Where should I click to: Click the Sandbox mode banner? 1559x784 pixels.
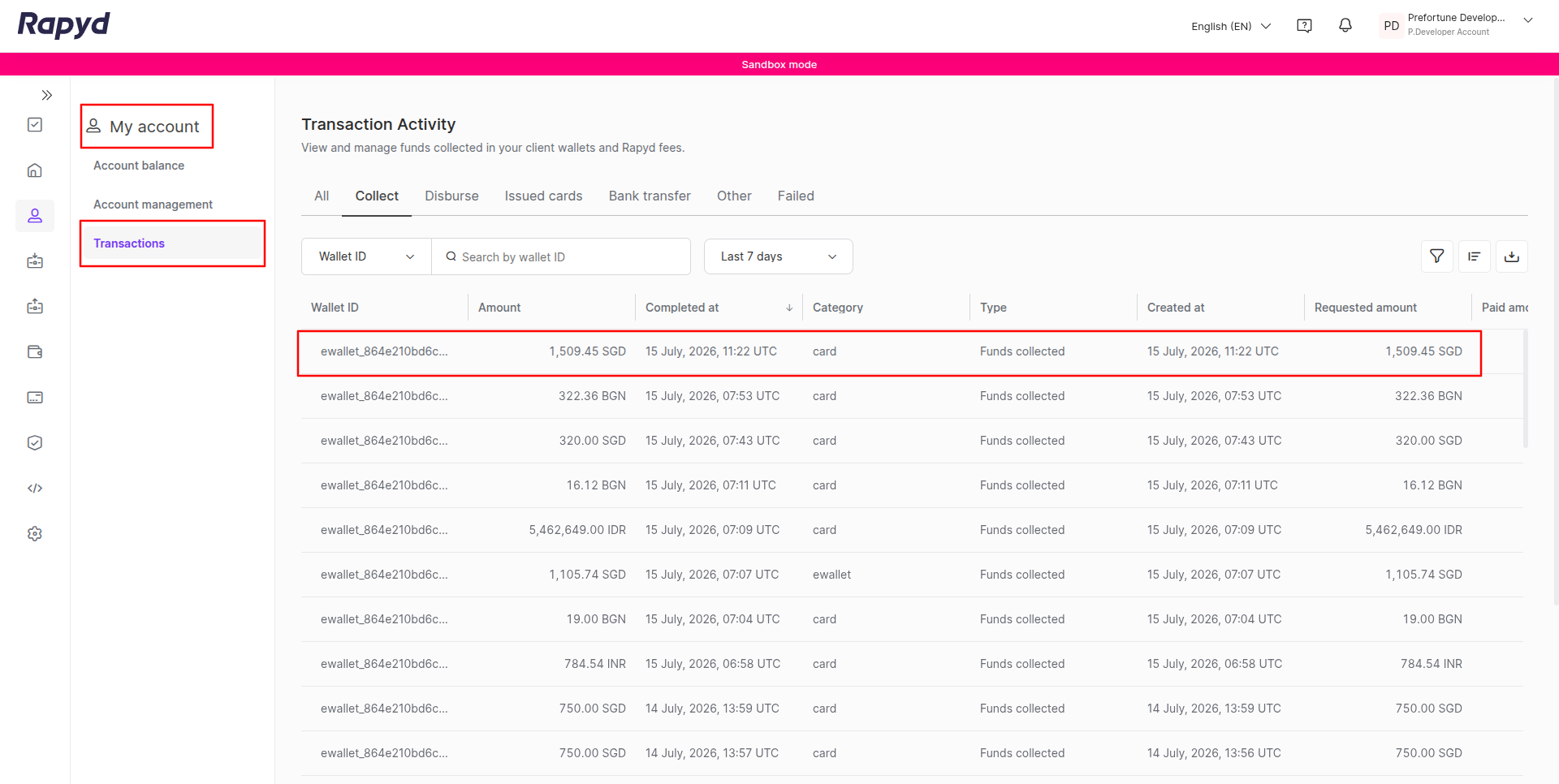[x=779, y=64]
